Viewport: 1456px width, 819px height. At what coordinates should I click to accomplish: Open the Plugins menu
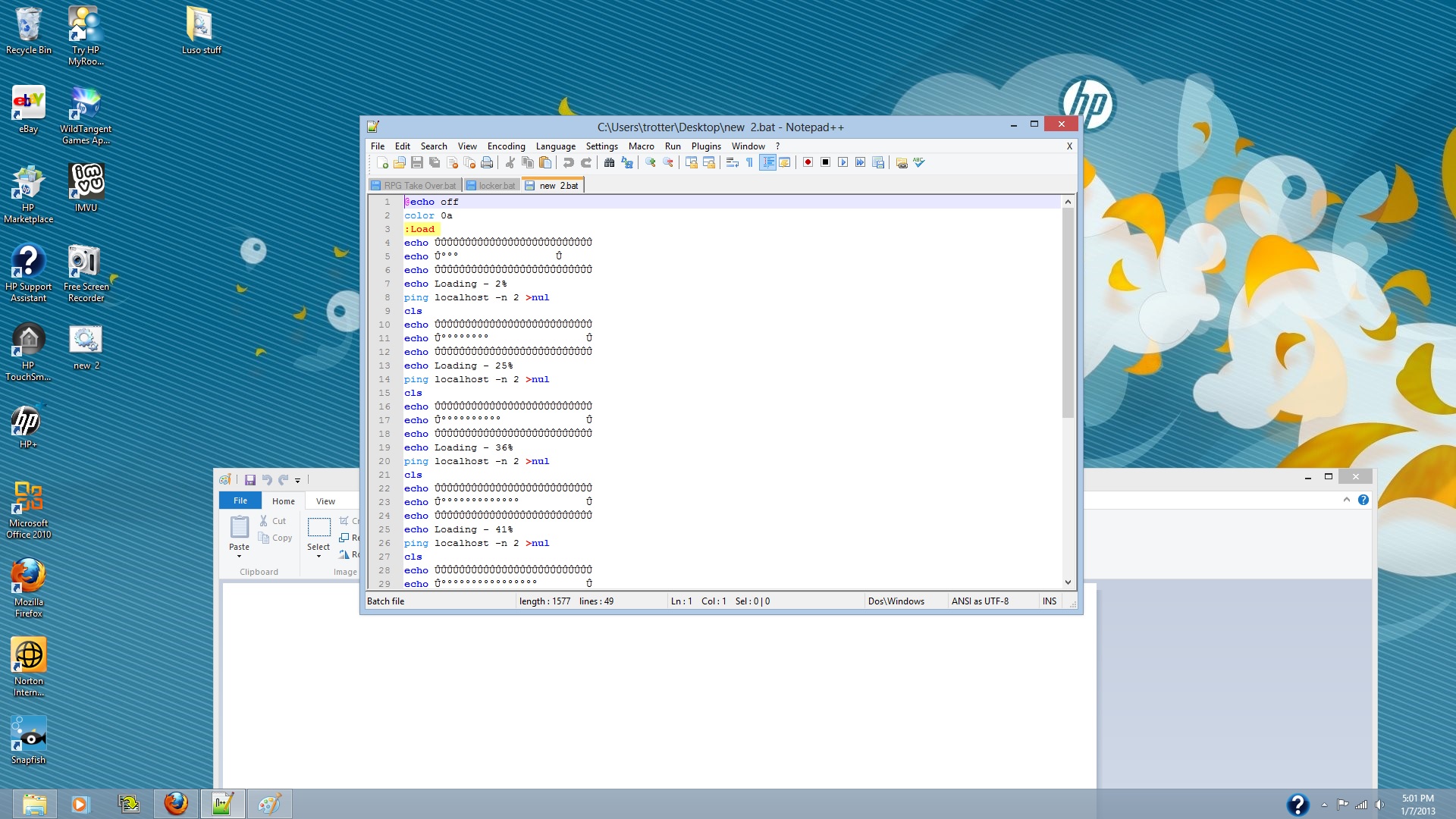(x=706, y=146)
